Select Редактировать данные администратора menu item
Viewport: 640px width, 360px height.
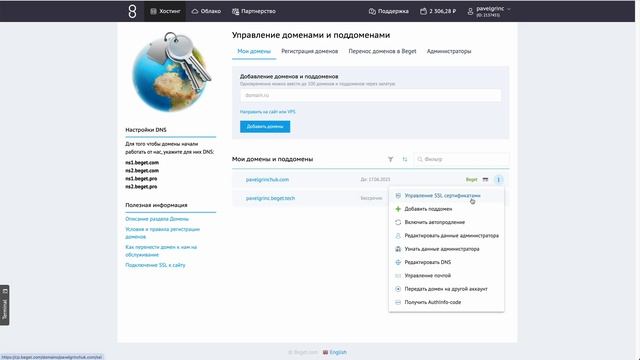(x=446, y=236)
